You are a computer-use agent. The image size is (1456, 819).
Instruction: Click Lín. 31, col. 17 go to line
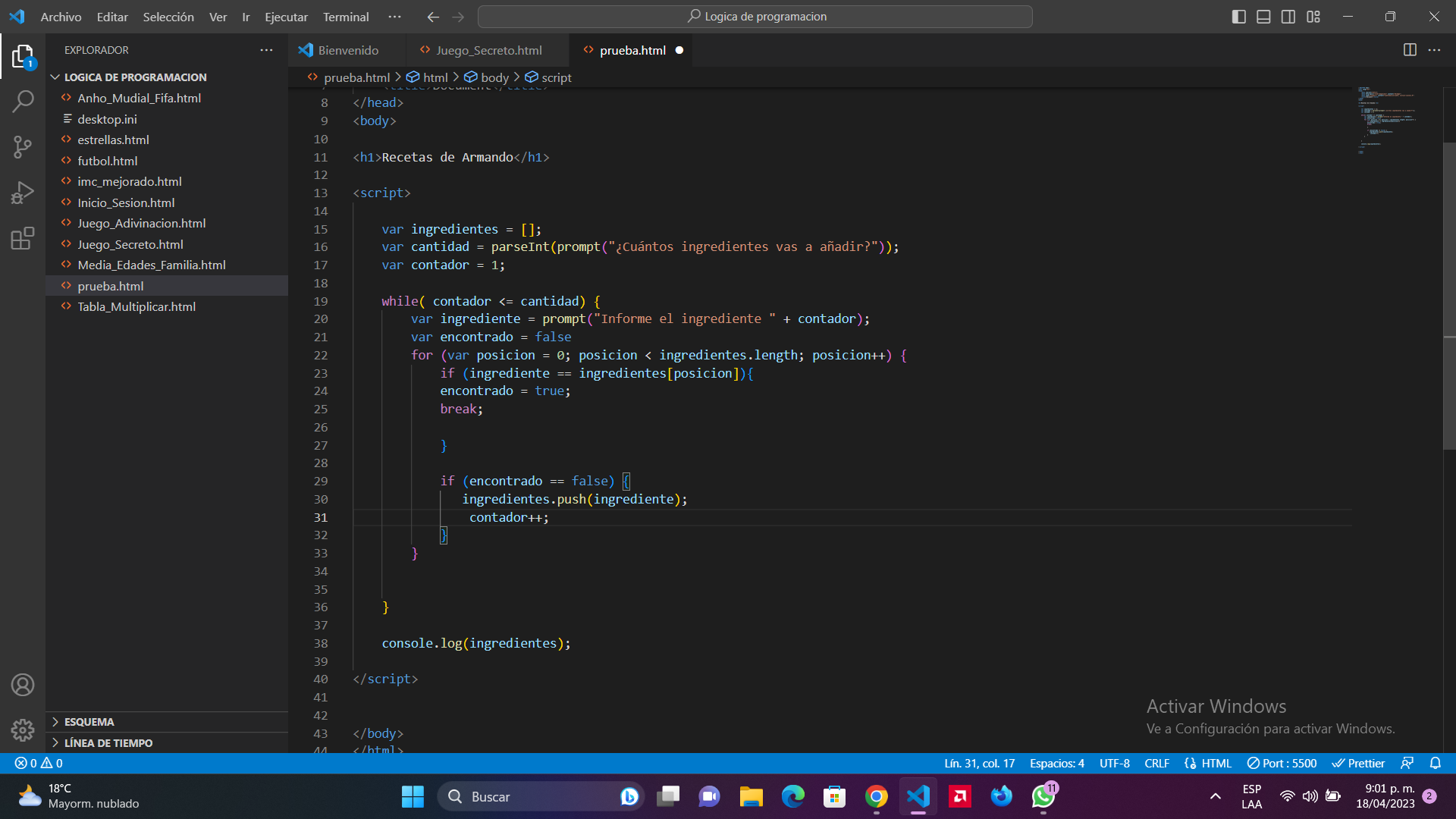979,763
